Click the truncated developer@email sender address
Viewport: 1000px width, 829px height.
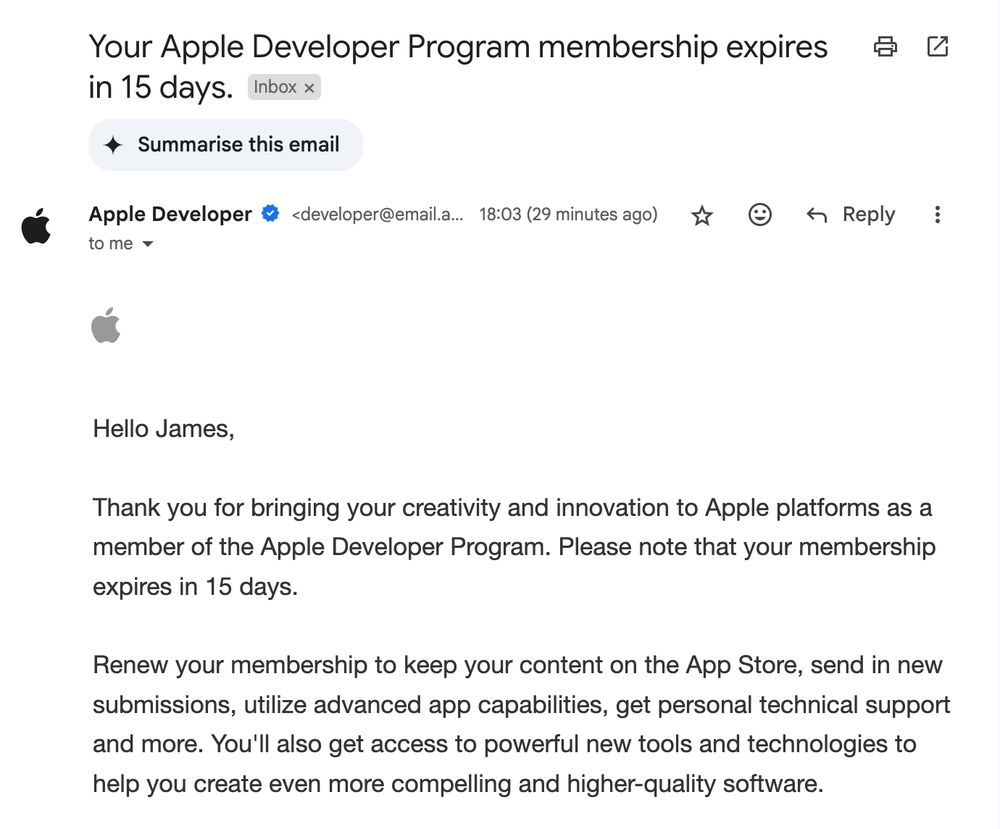pos(378,214)
